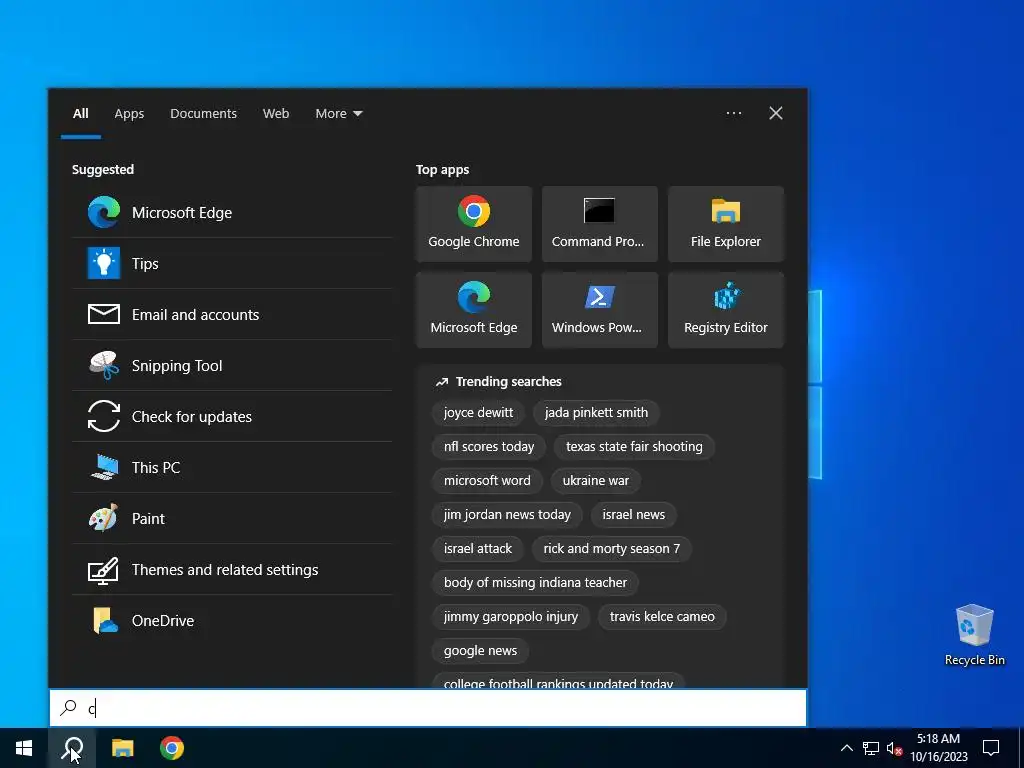
Task: Launch Paint from suggestions
Action: (232, 518)
